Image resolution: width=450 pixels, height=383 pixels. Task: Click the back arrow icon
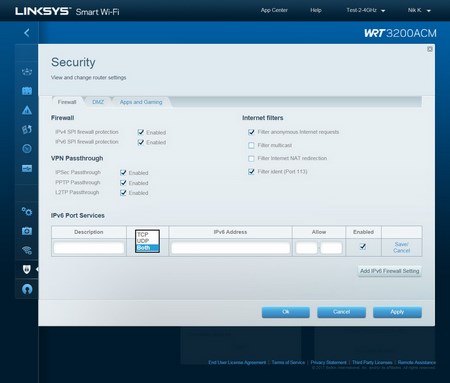(x=27, y=33)
